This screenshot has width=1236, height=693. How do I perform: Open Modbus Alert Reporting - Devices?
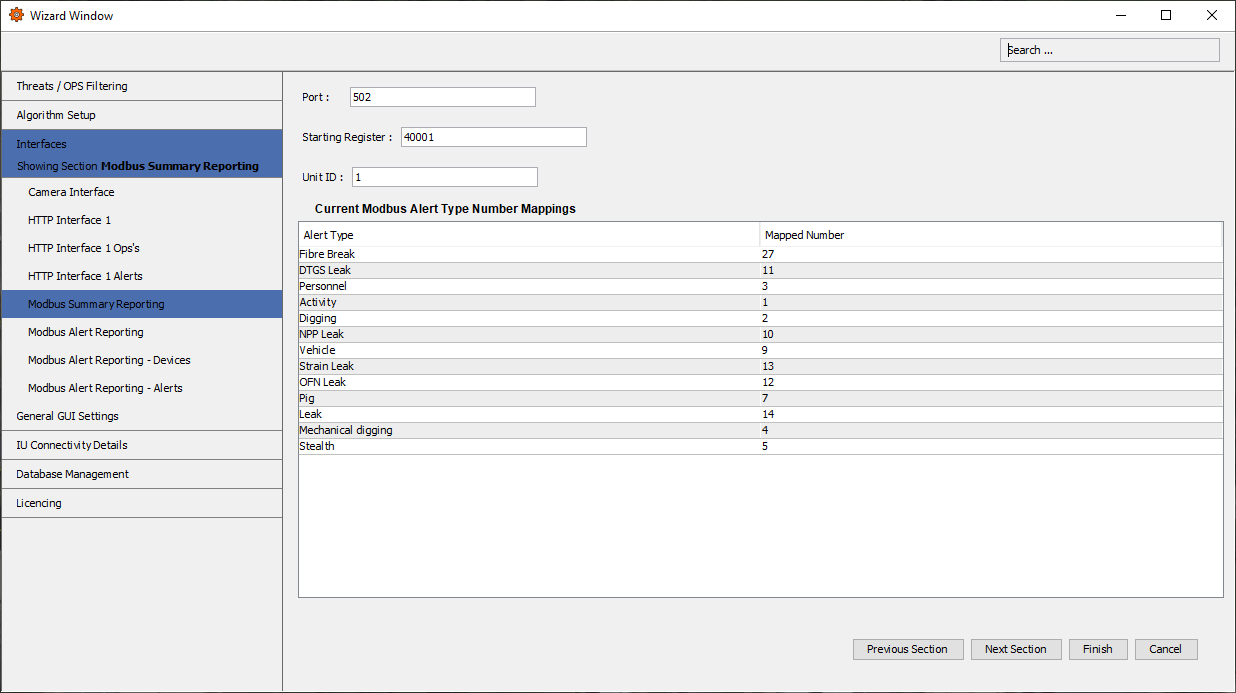pyautogui.click(x=108, y=360)
